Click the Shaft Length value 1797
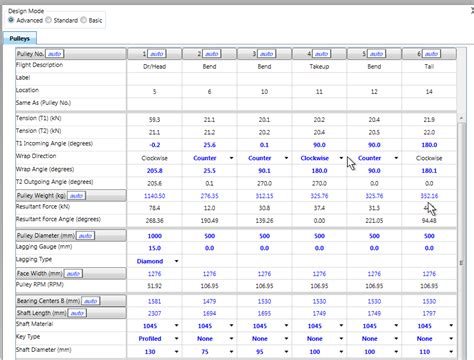This screenshot has width=474, height=360. click(429, 313)
